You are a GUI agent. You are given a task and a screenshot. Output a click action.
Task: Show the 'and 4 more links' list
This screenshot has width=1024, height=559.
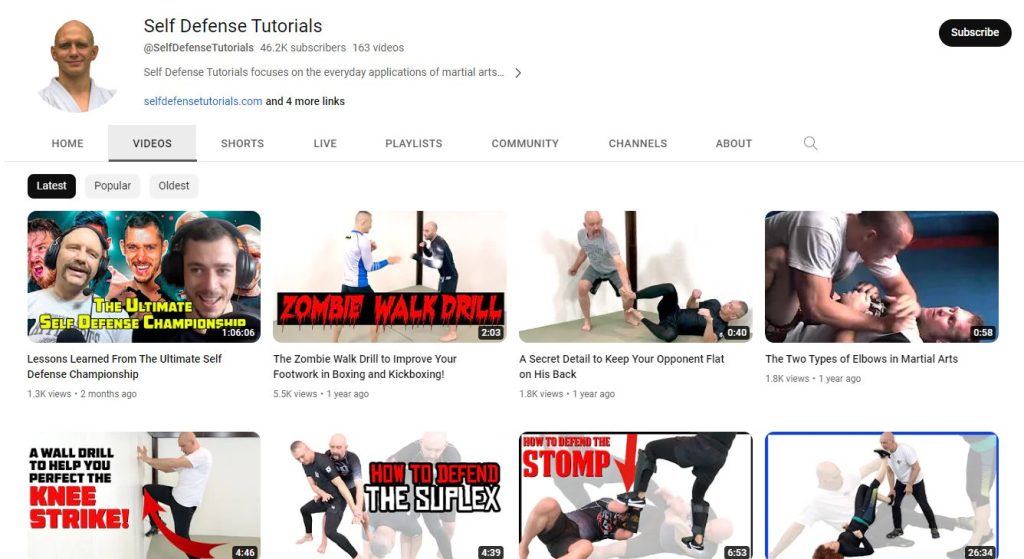click(x=305, y=101)
